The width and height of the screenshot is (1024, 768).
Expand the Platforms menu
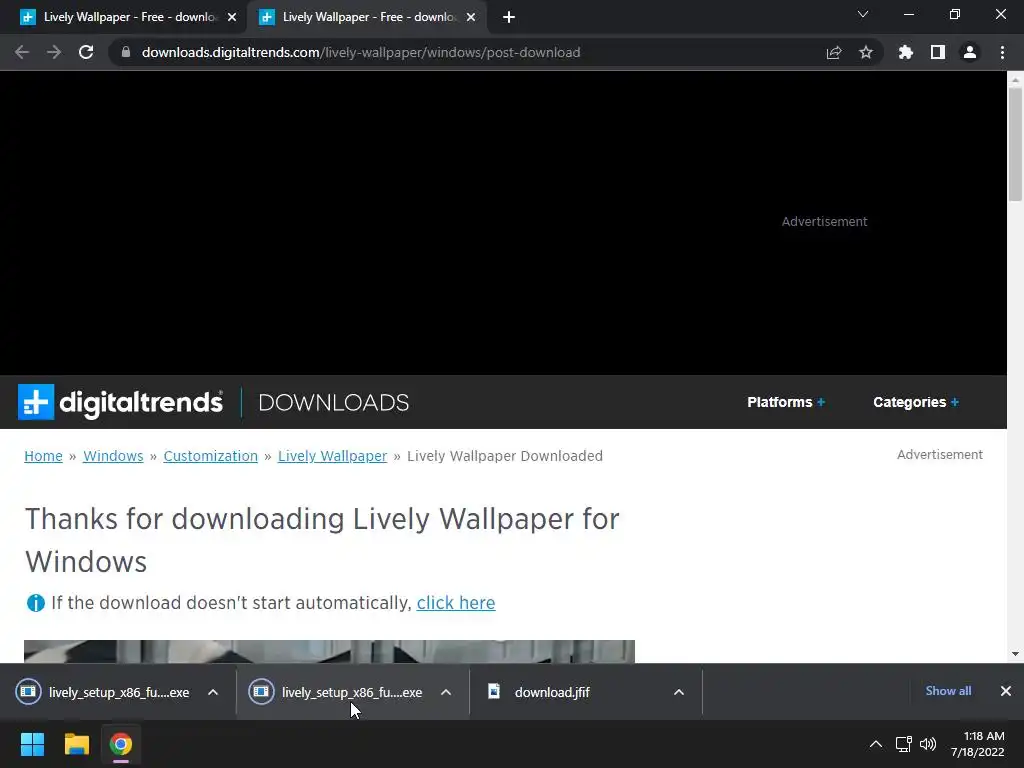(x=786, y=402)
